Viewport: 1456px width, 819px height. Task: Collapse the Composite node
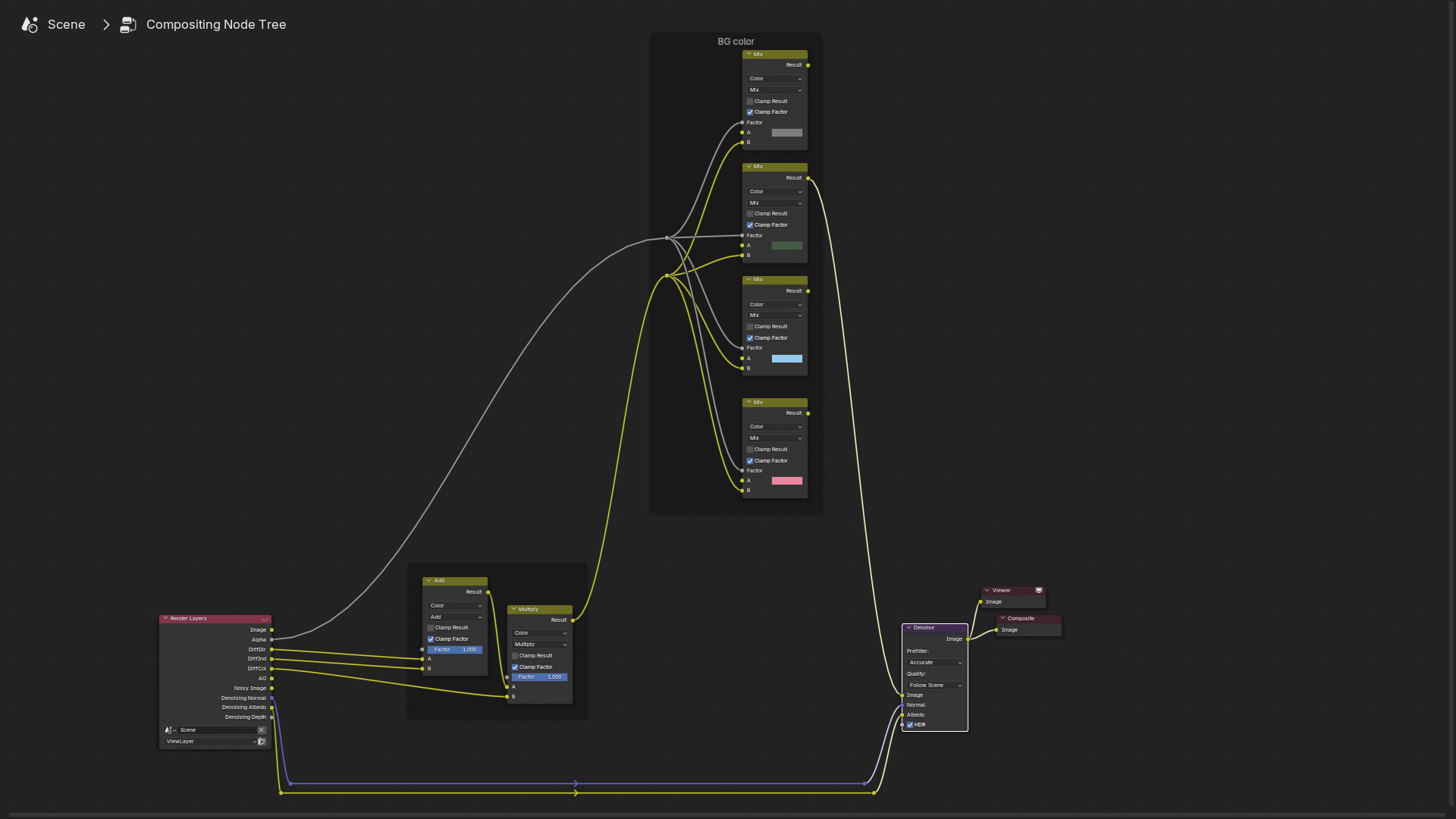[1003, 619]
